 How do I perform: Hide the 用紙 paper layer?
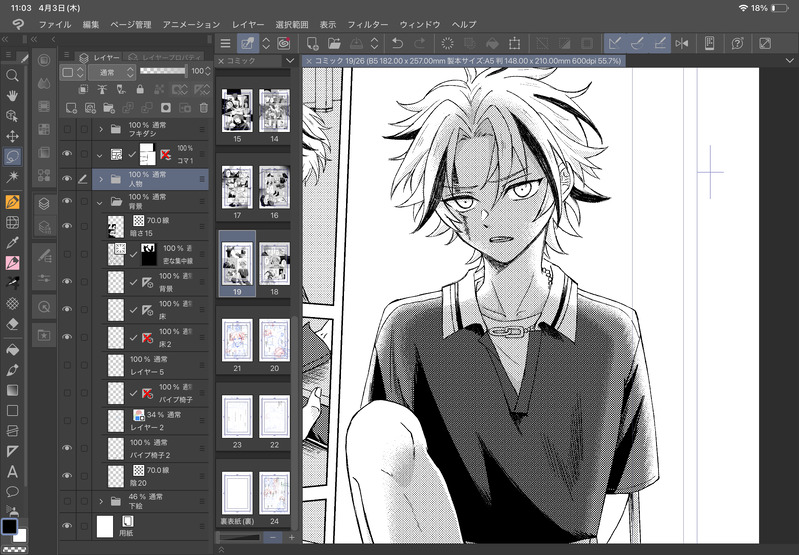(x=67, y=526)
